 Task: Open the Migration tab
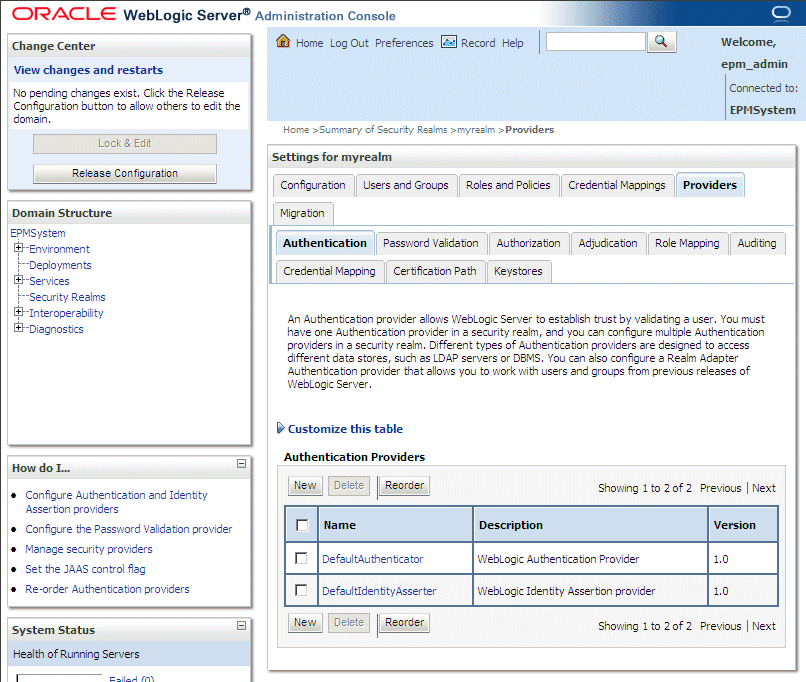302,213
